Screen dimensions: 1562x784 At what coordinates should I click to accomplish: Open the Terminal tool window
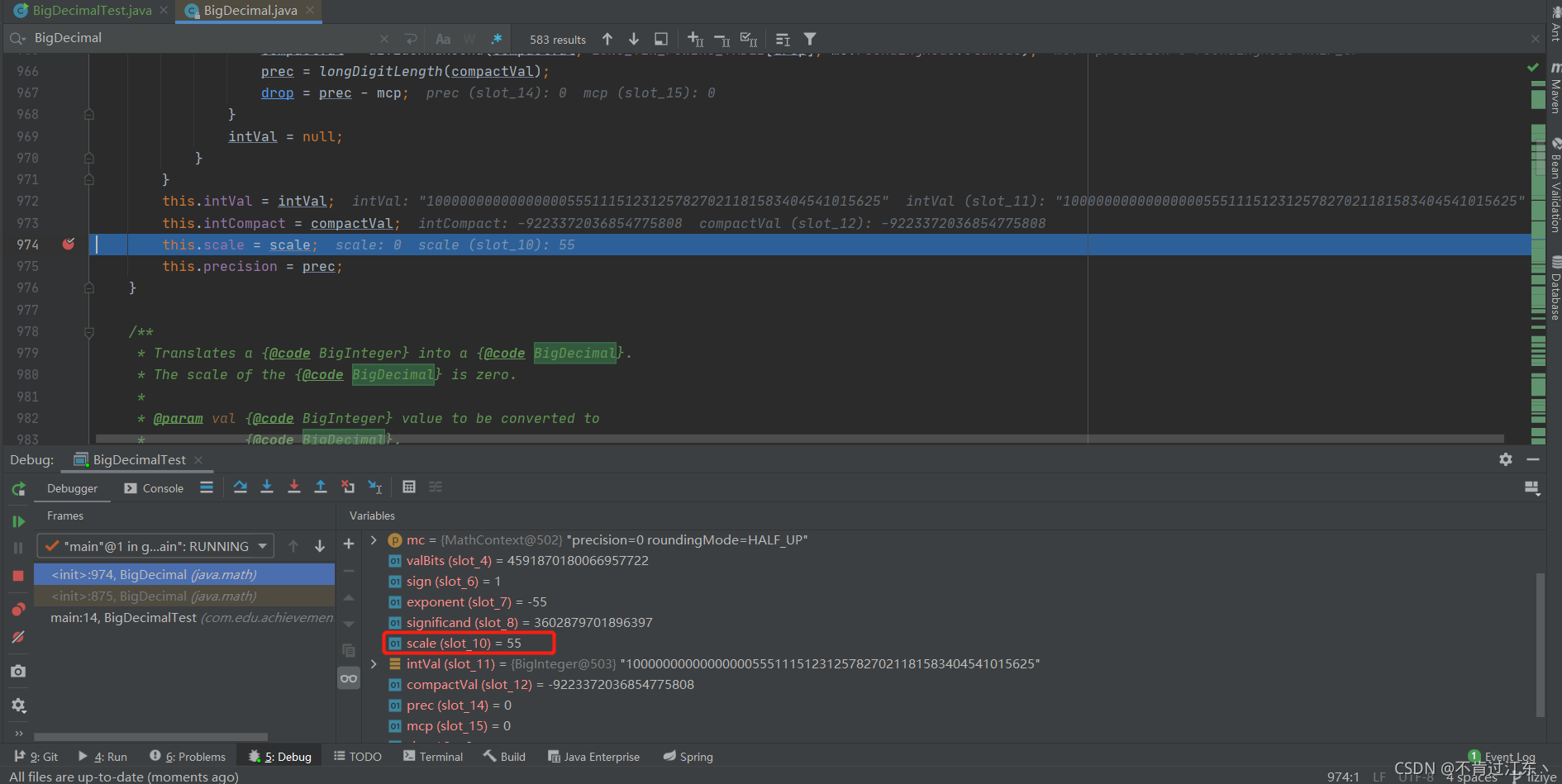click(433, 757)
